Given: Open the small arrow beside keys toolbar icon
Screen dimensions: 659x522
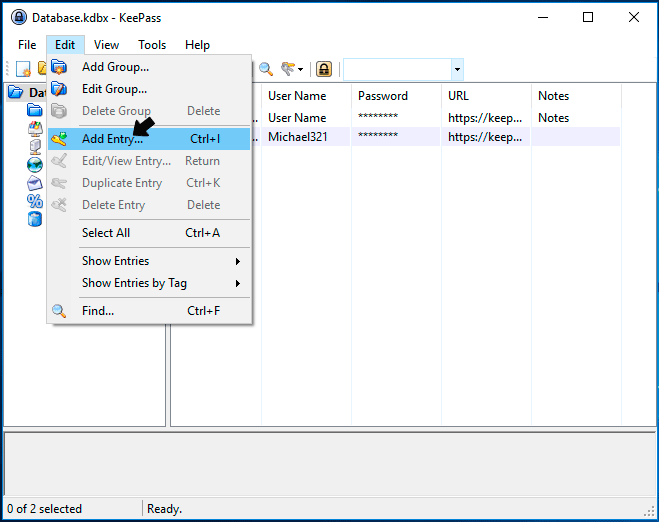Looking at the screenshot, I should [301, 69].
